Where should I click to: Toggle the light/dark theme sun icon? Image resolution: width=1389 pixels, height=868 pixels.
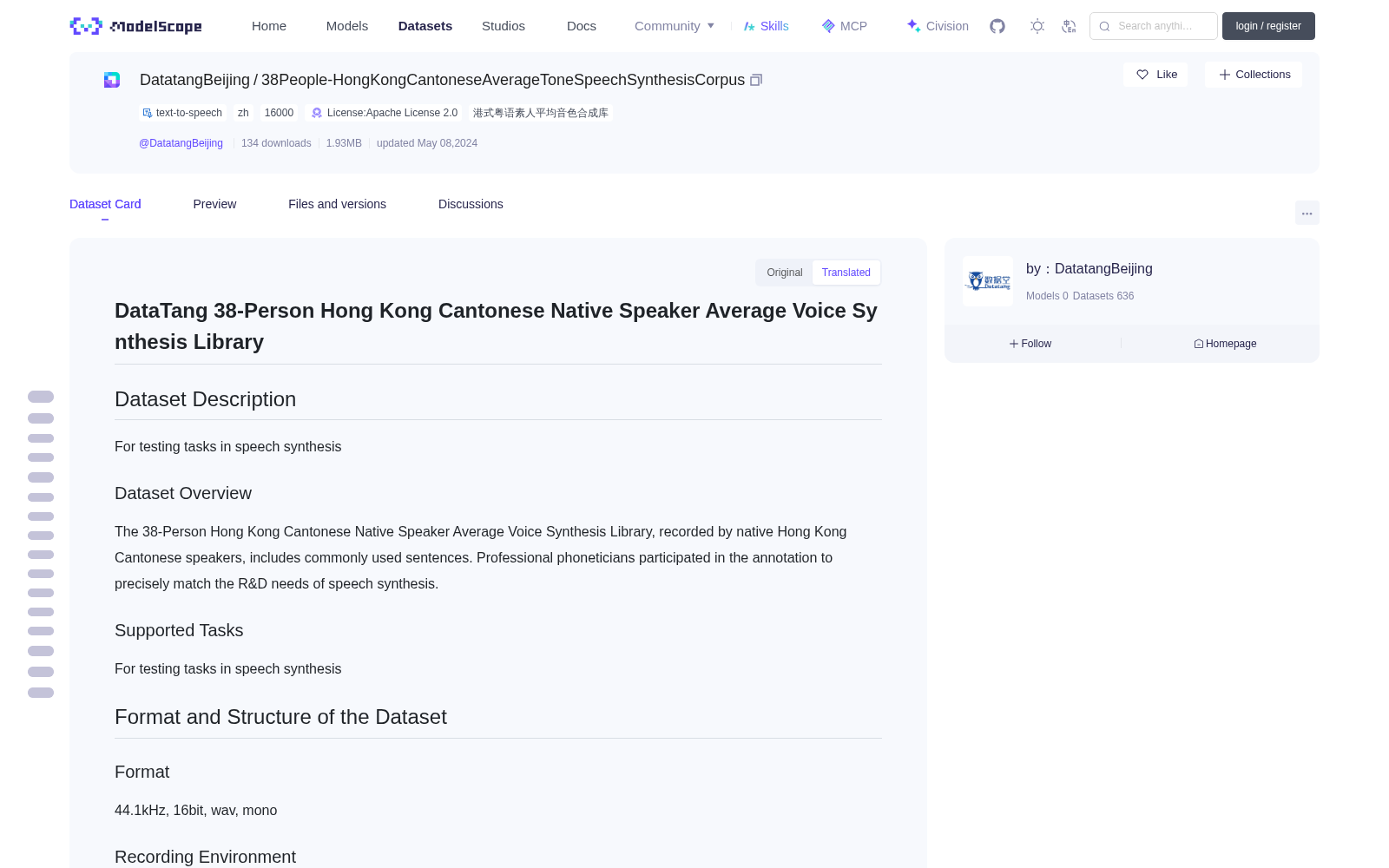tap(1037, 26)
